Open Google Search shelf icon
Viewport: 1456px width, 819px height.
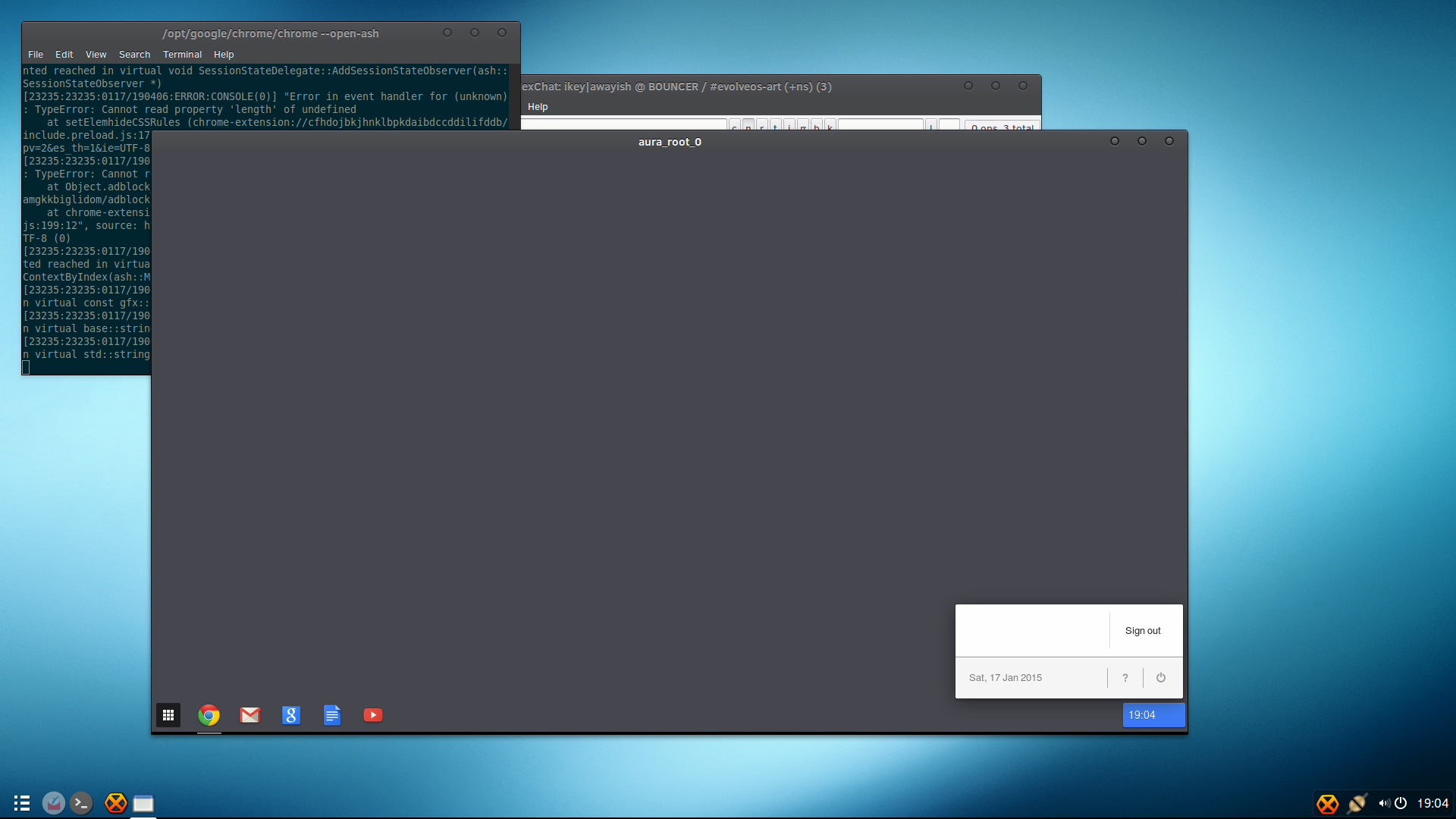point(291,715)
